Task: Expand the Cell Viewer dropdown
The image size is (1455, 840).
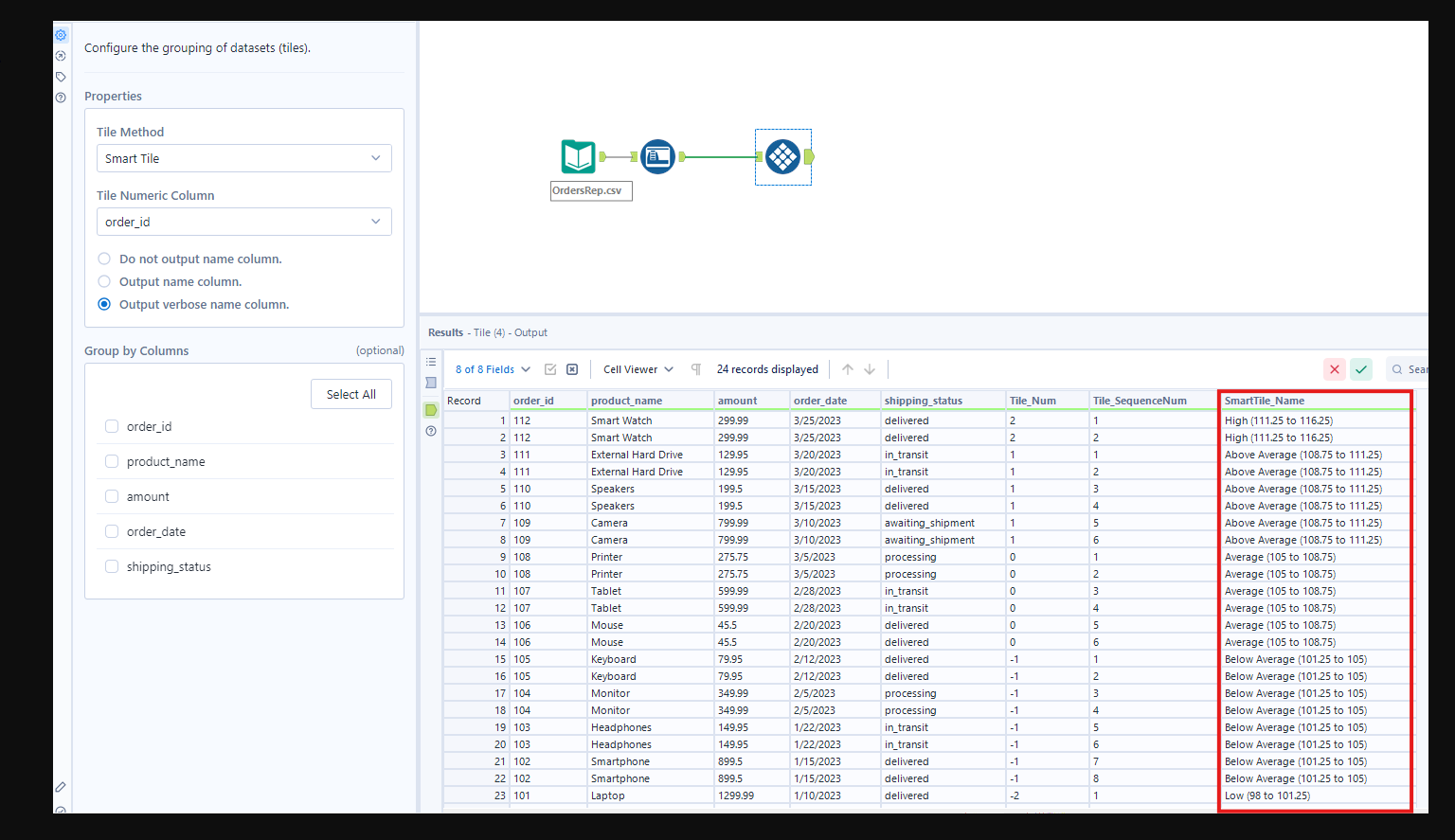Action: [x=638, y=369]
